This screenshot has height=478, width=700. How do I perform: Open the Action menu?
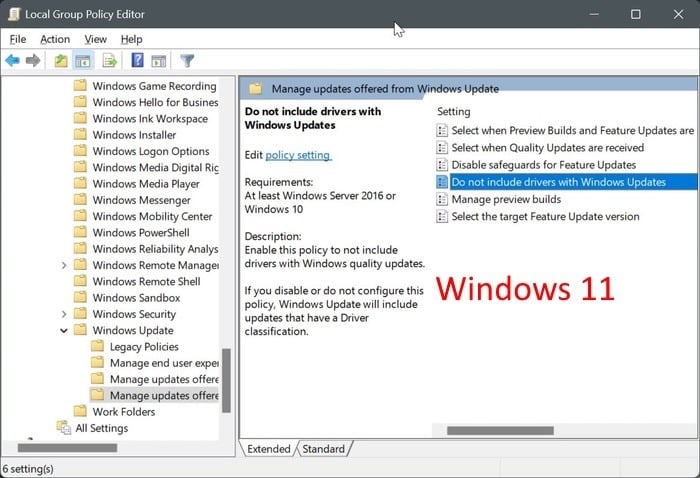(x=55, y=39)
